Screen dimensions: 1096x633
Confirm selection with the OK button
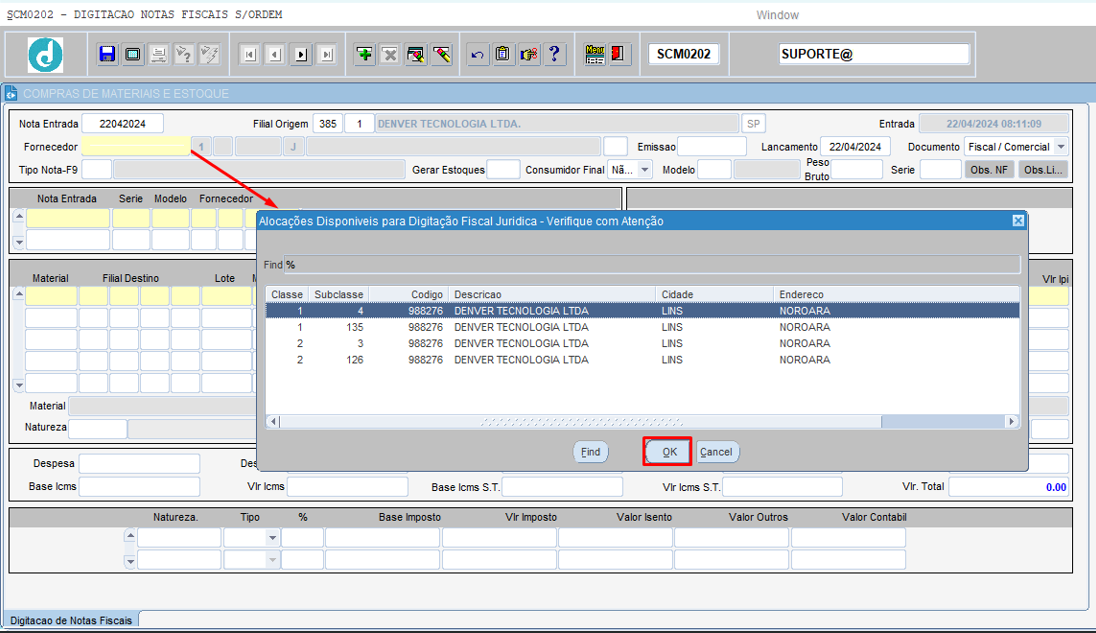point(668,452)
